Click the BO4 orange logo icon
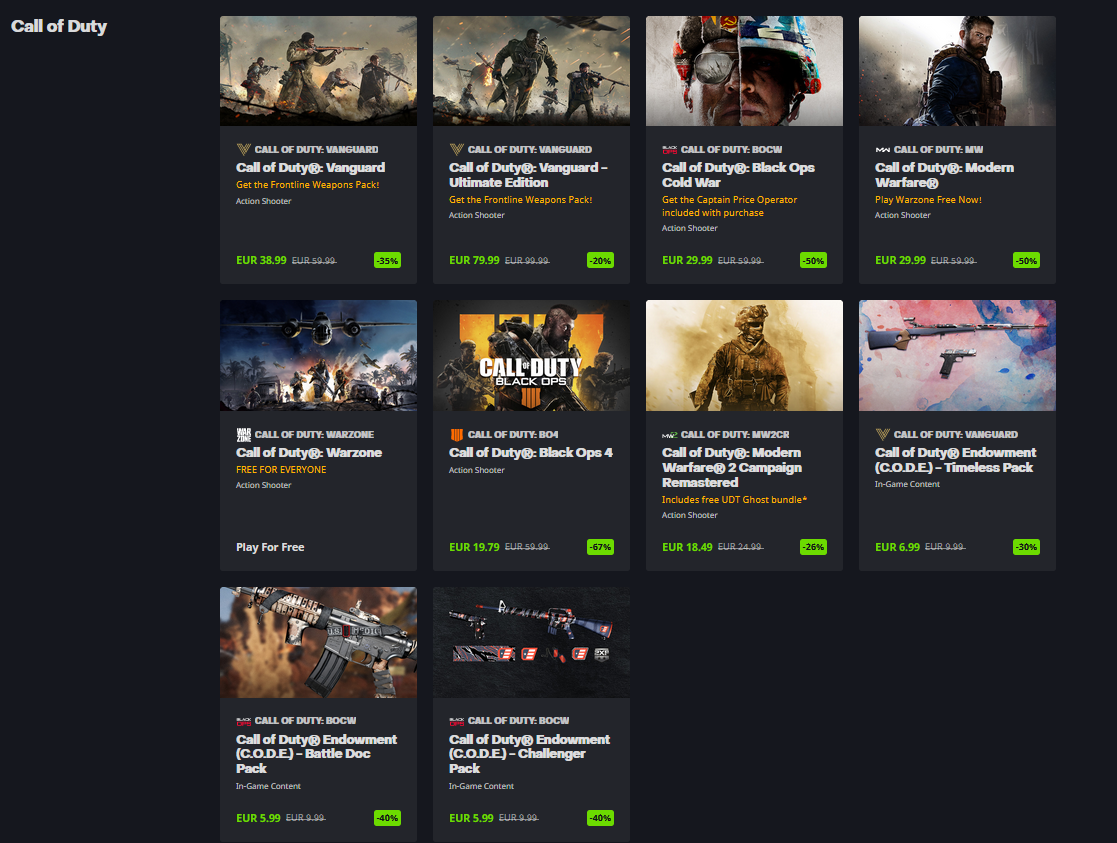 pyautogui.click(x=456, y=434)
